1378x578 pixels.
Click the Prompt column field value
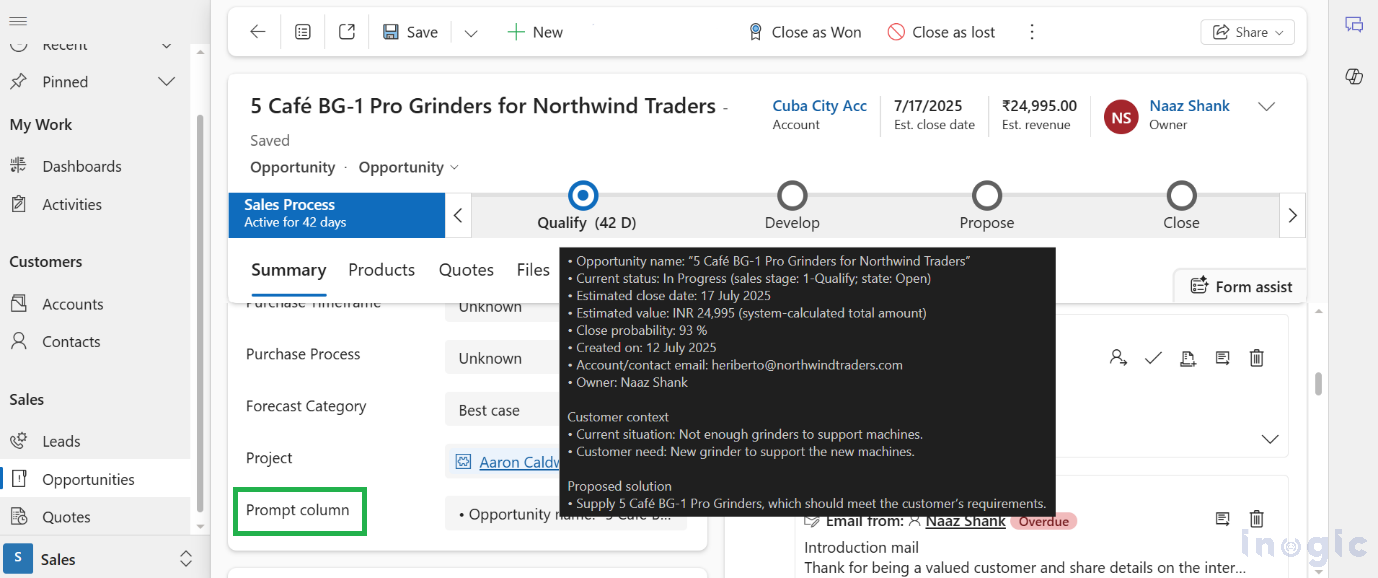pos(566,514)
